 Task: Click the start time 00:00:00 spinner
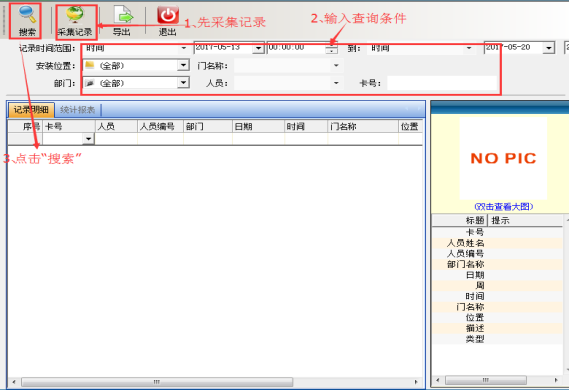click(x=331, y=48)
